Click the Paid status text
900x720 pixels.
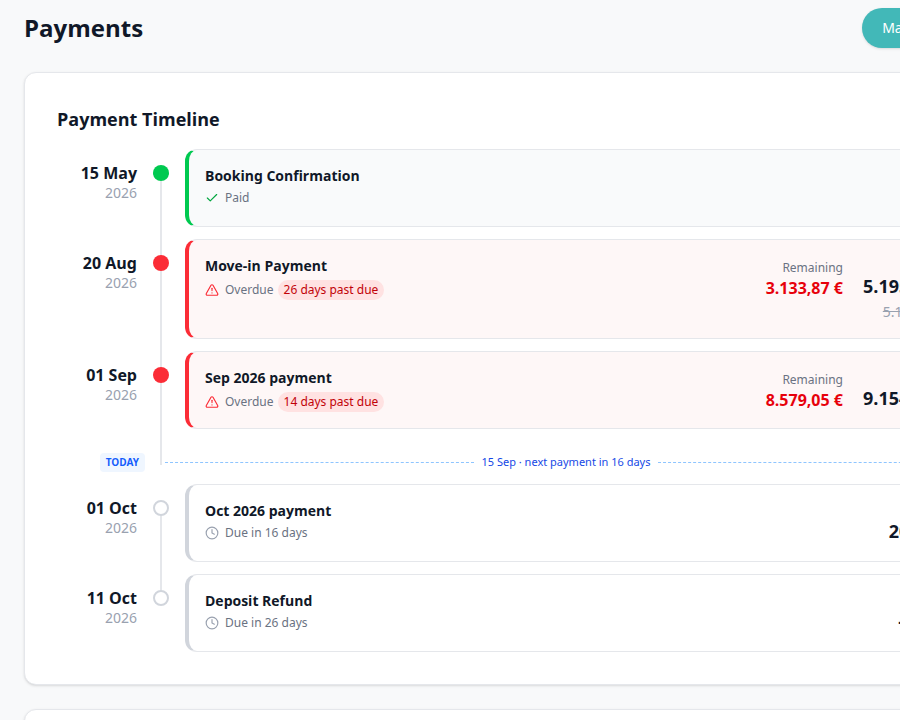point(237,198)
